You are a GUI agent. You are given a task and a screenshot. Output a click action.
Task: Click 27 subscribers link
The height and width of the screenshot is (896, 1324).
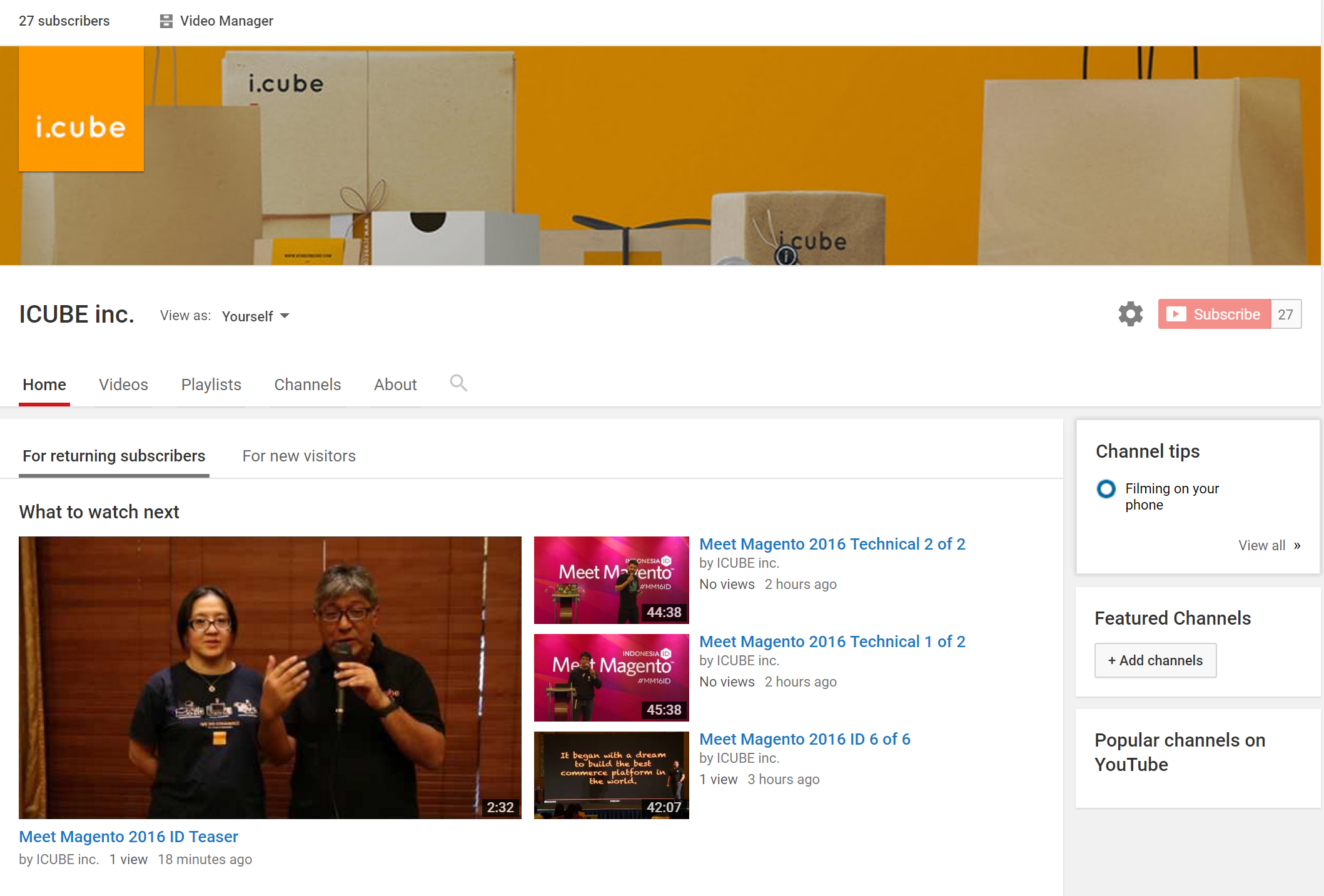(x=64, y=21)
